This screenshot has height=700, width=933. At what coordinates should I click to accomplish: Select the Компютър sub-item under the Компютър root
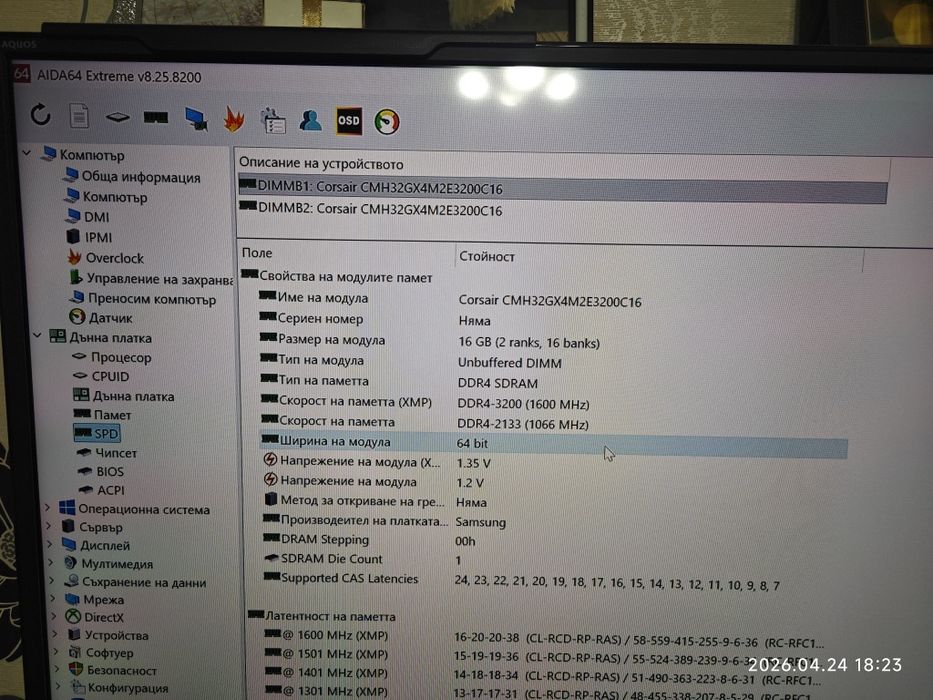tap(106, 196)
